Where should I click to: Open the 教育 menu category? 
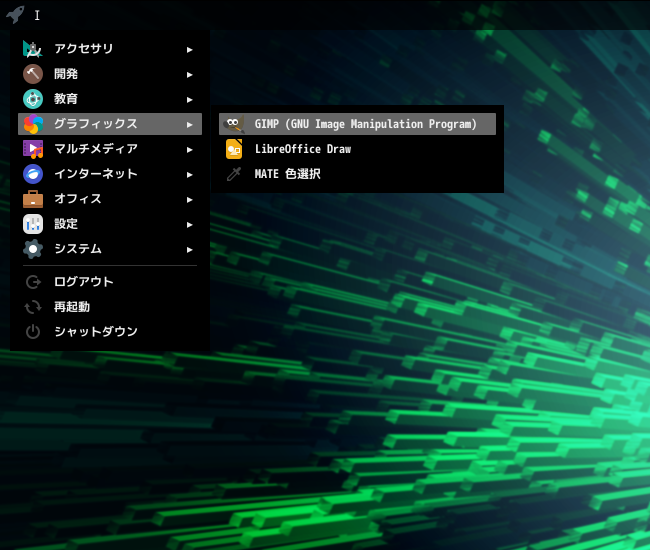(x=110, y=99)
